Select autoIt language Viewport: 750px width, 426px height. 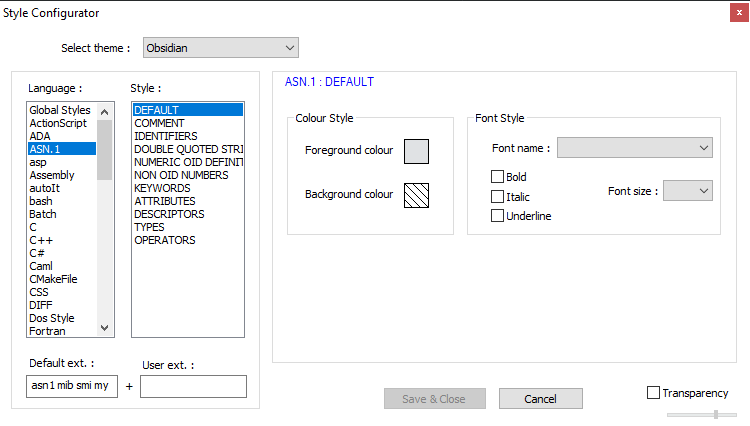62,188
